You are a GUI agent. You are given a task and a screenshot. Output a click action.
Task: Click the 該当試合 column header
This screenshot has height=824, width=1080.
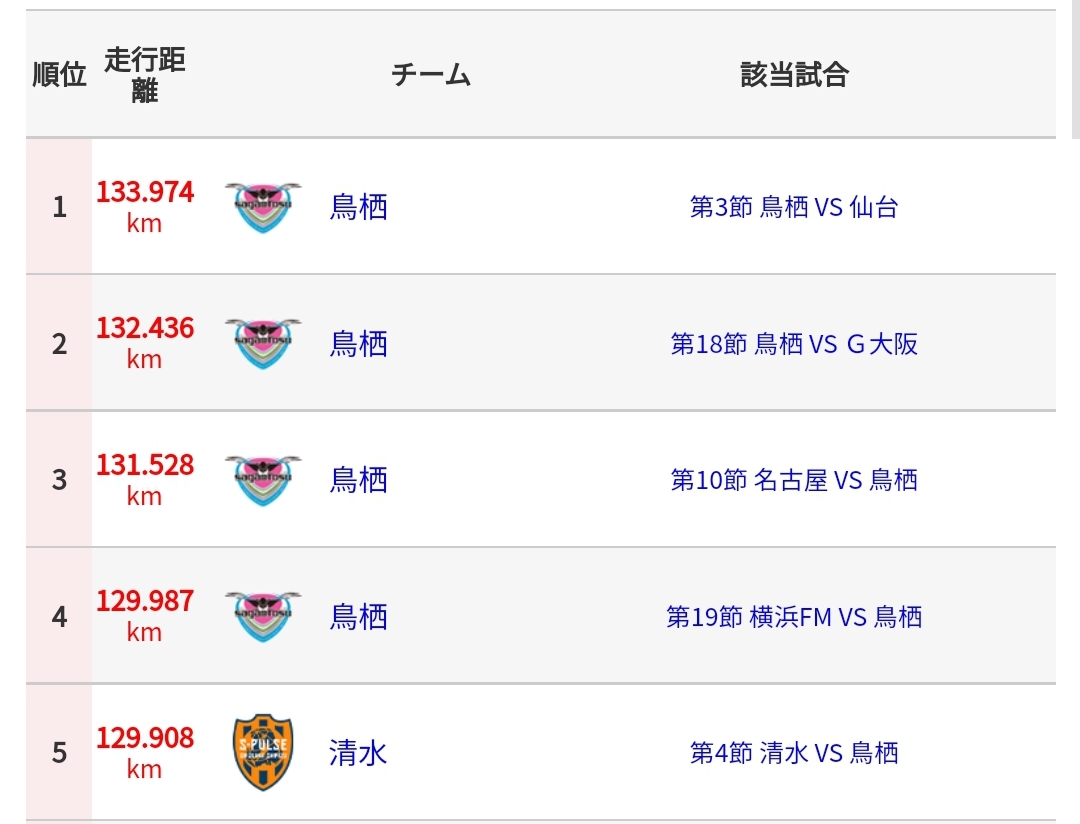[x=794, y=75]
